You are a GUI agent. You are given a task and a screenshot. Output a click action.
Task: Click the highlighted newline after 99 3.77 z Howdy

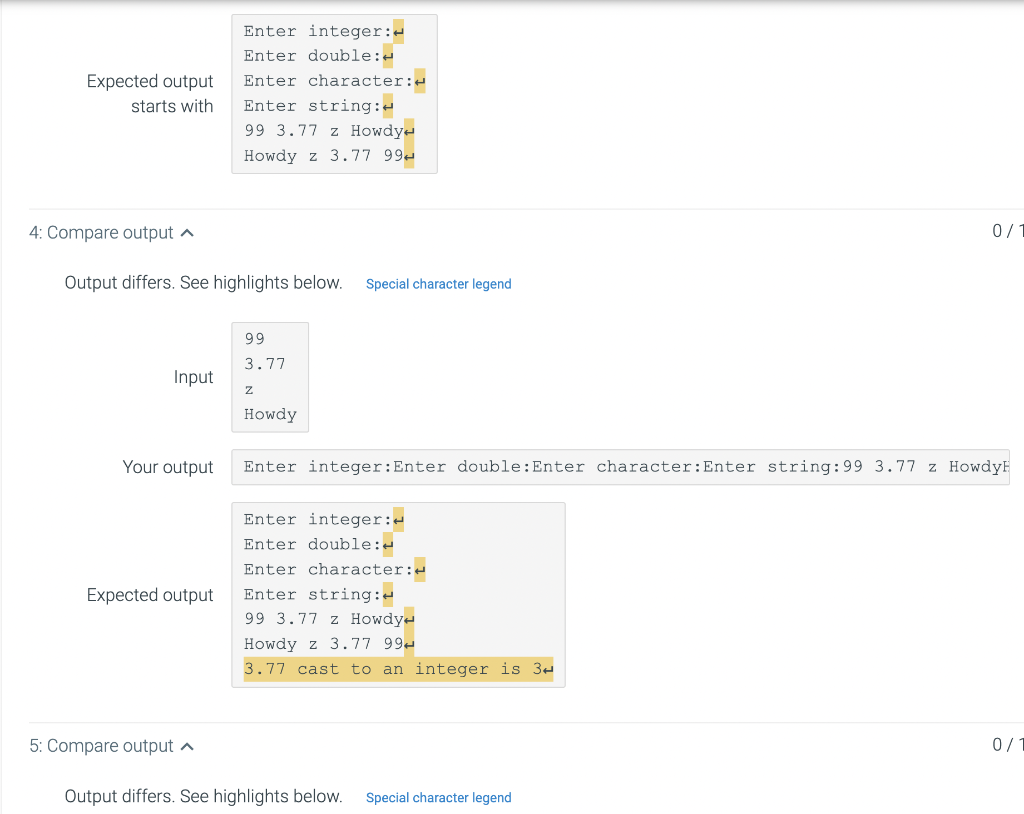tap(410, 619)
